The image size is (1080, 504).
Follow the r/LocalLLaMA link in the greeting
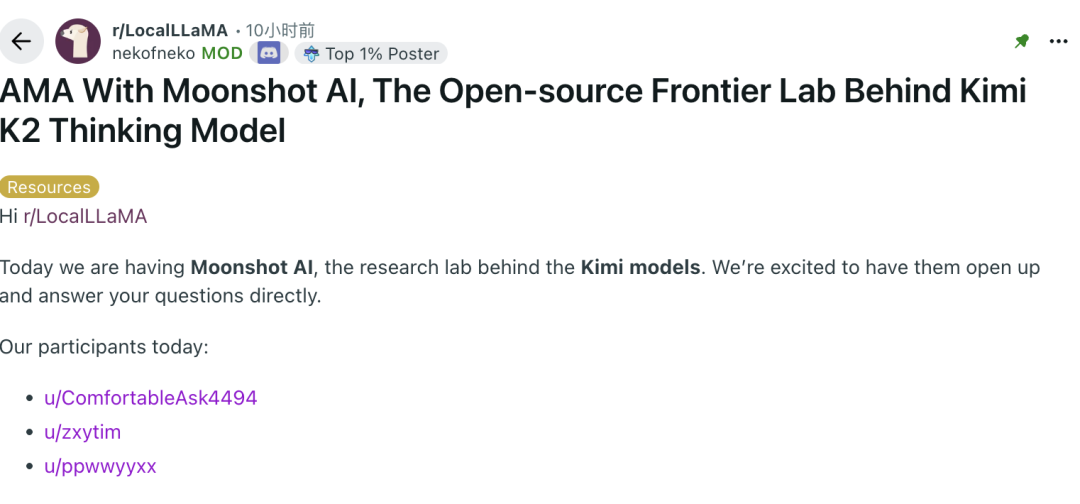(x=85, y=216)
